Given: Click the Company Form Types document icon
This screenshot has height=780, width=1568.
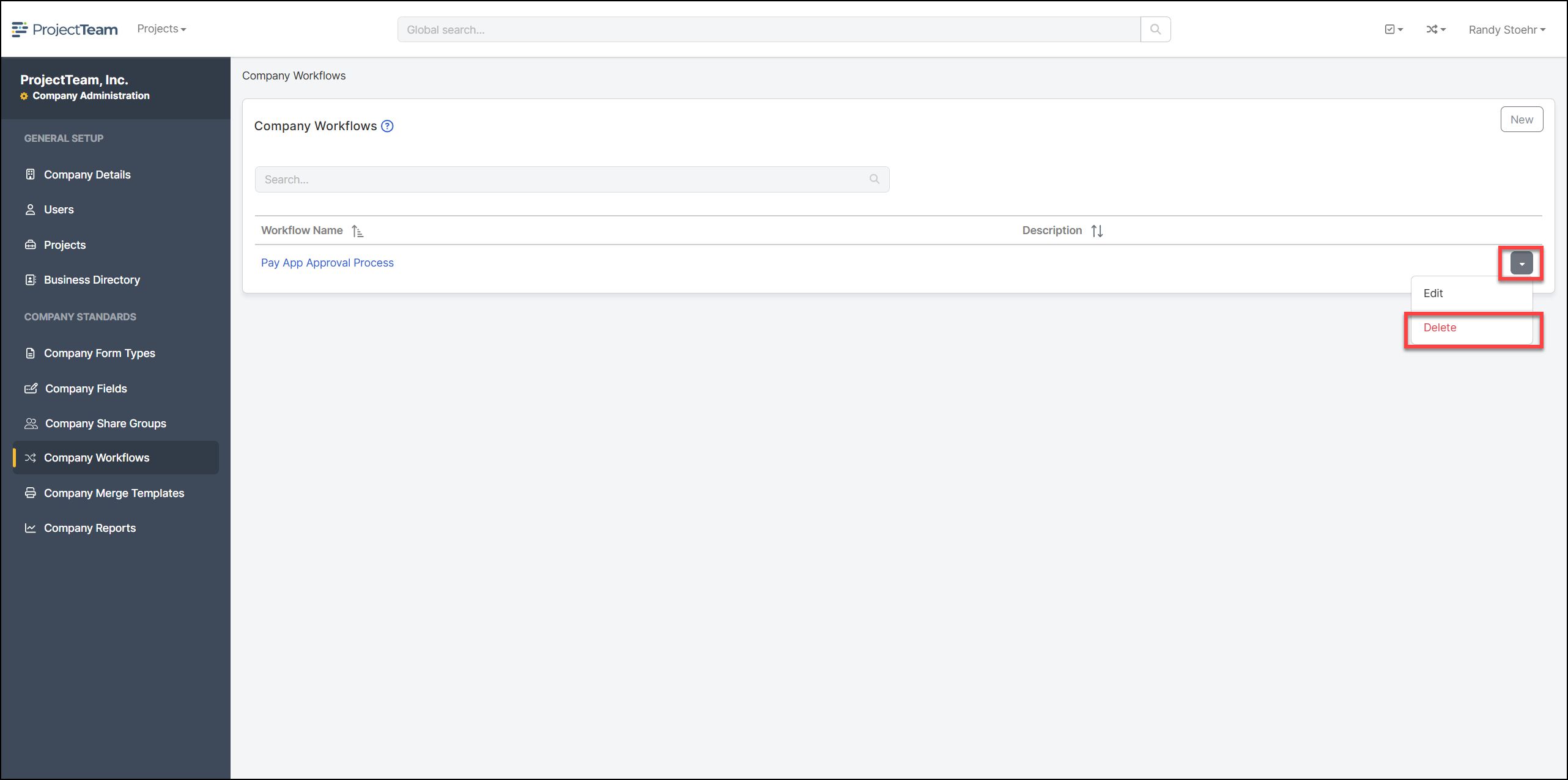Looking at the screenshot, I should 30,353.
